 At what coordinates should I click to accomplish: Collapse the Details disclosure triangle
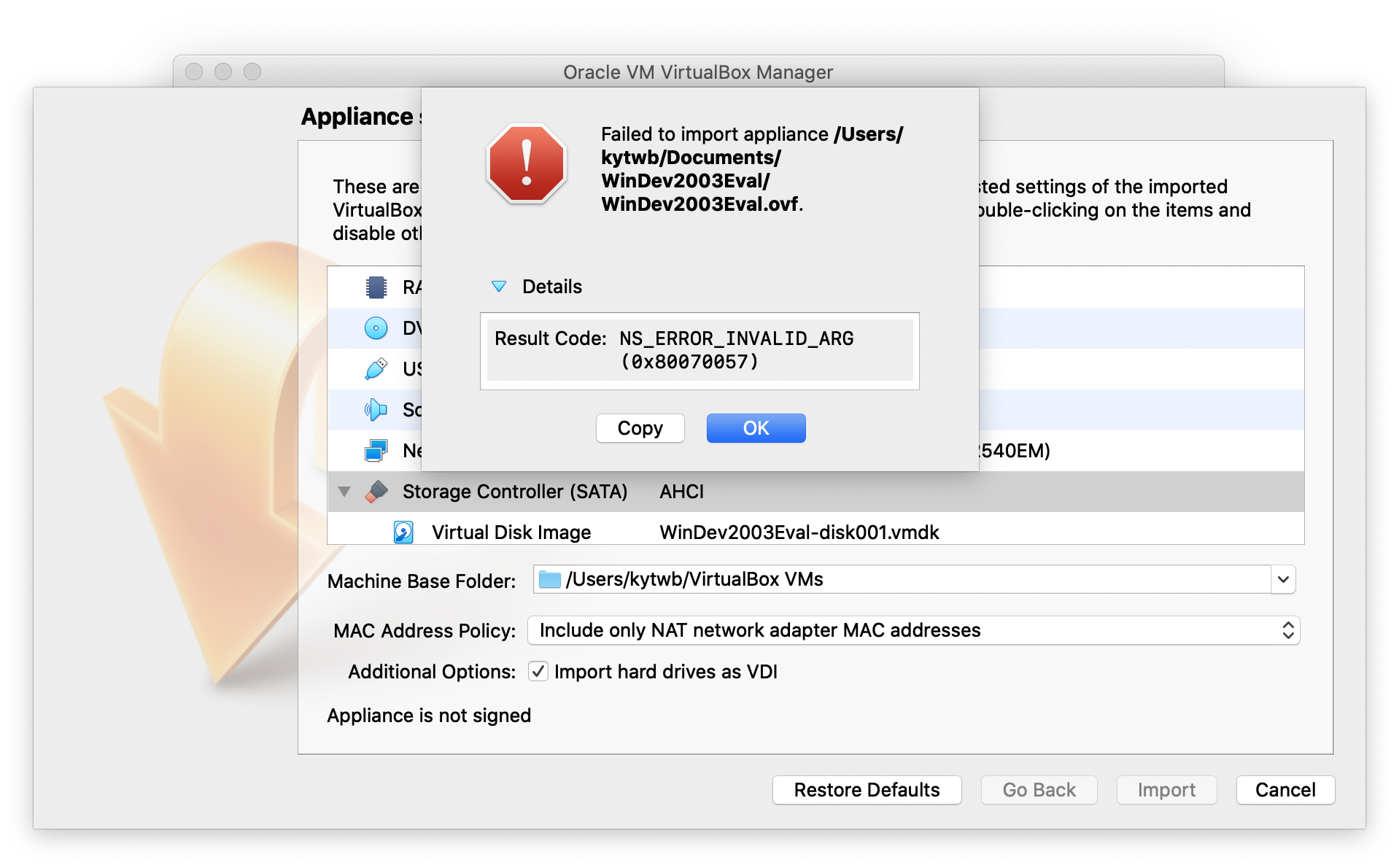click(499, 287)
